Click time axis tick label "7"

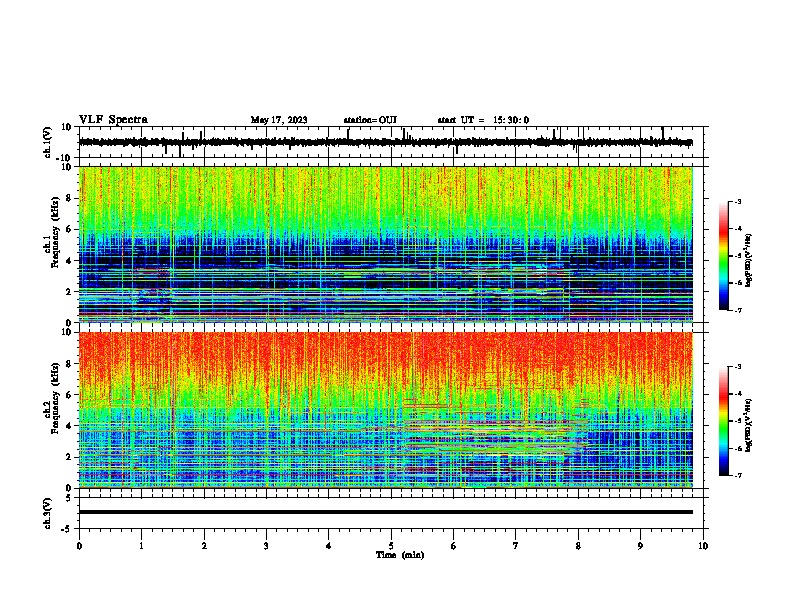coord(516,546)
